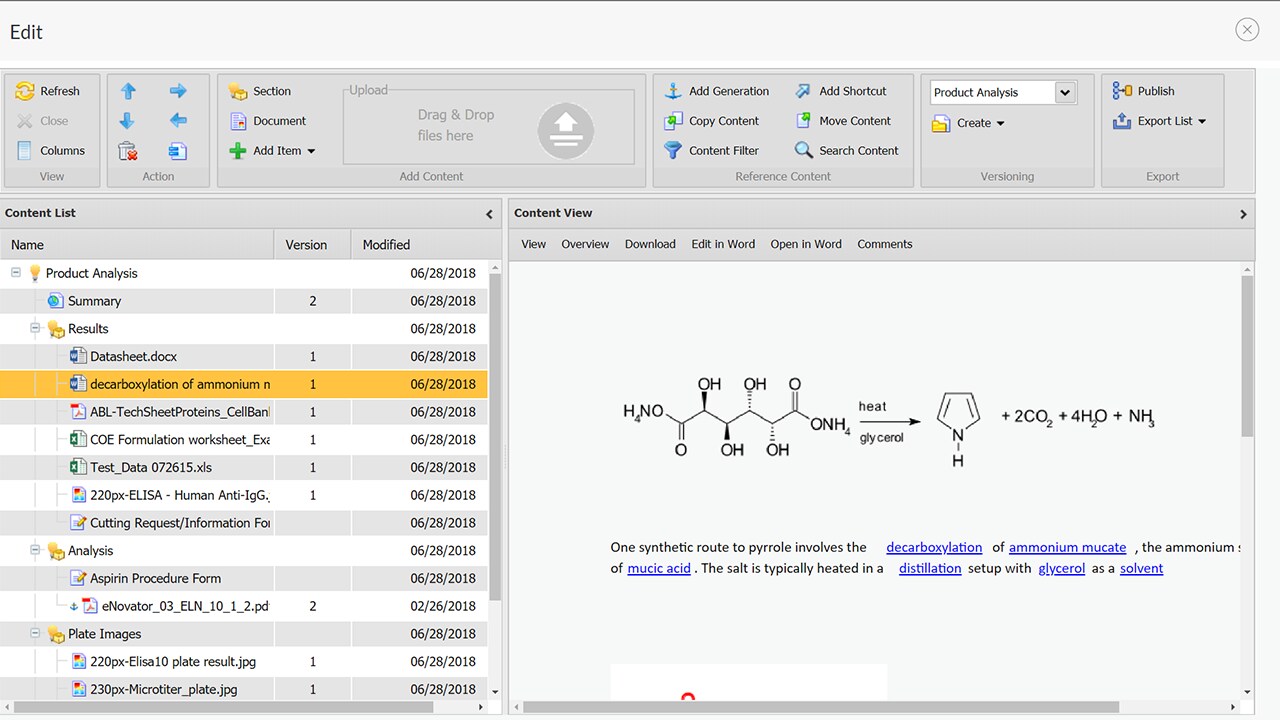Collapse the Product Analysis tree root
The width and height of the screenshot is (1280, 720).
(16, 272)
